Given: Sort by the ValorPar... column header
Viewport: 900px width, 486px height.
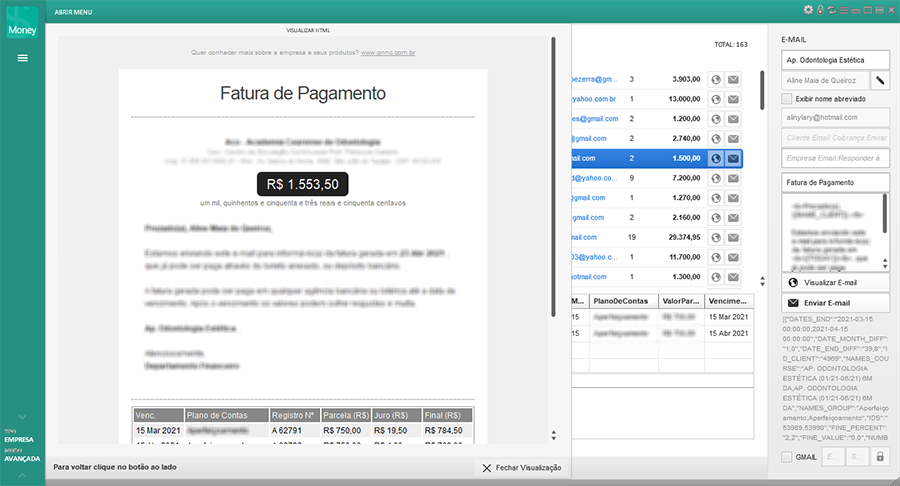Looking at the screenshot, I should click(x=681, y=301).
